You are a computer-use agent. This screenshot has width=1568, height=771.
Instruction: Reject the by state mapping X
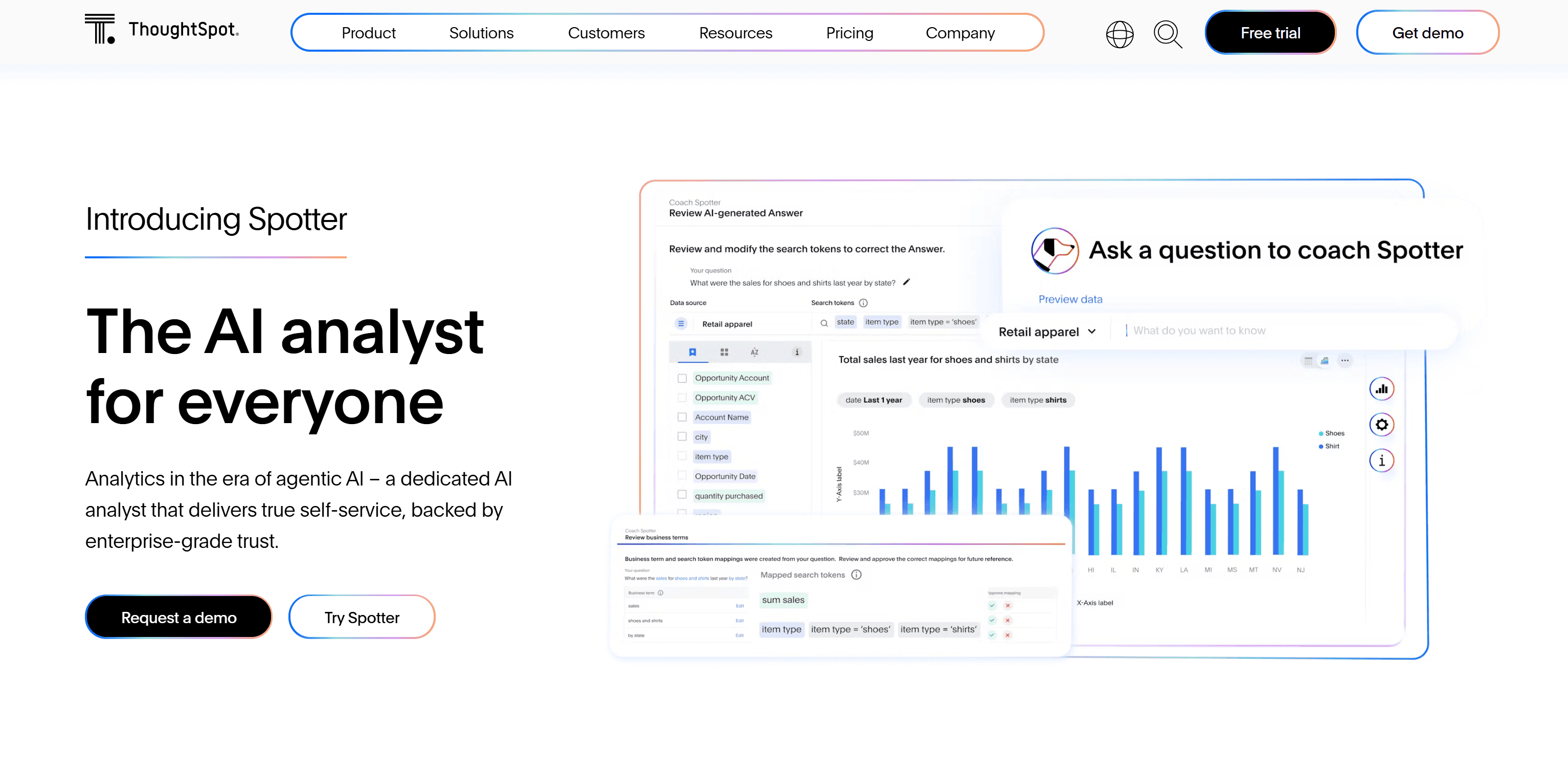pos(1007,634)
